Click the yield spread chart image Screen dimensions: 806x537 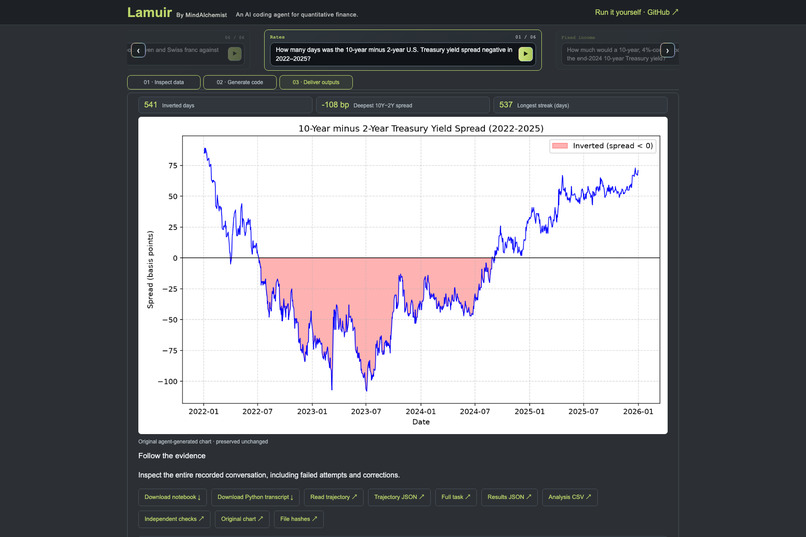[x=403, y=275]
